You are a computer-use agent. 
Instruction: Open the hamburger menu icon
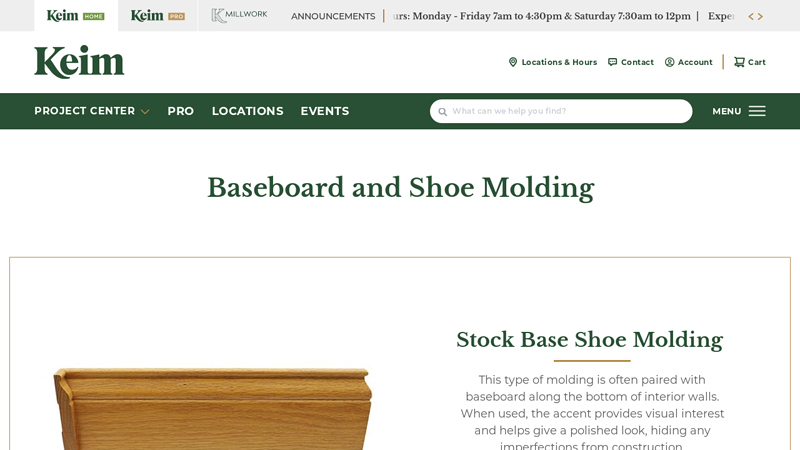click(x=757, y=111)
